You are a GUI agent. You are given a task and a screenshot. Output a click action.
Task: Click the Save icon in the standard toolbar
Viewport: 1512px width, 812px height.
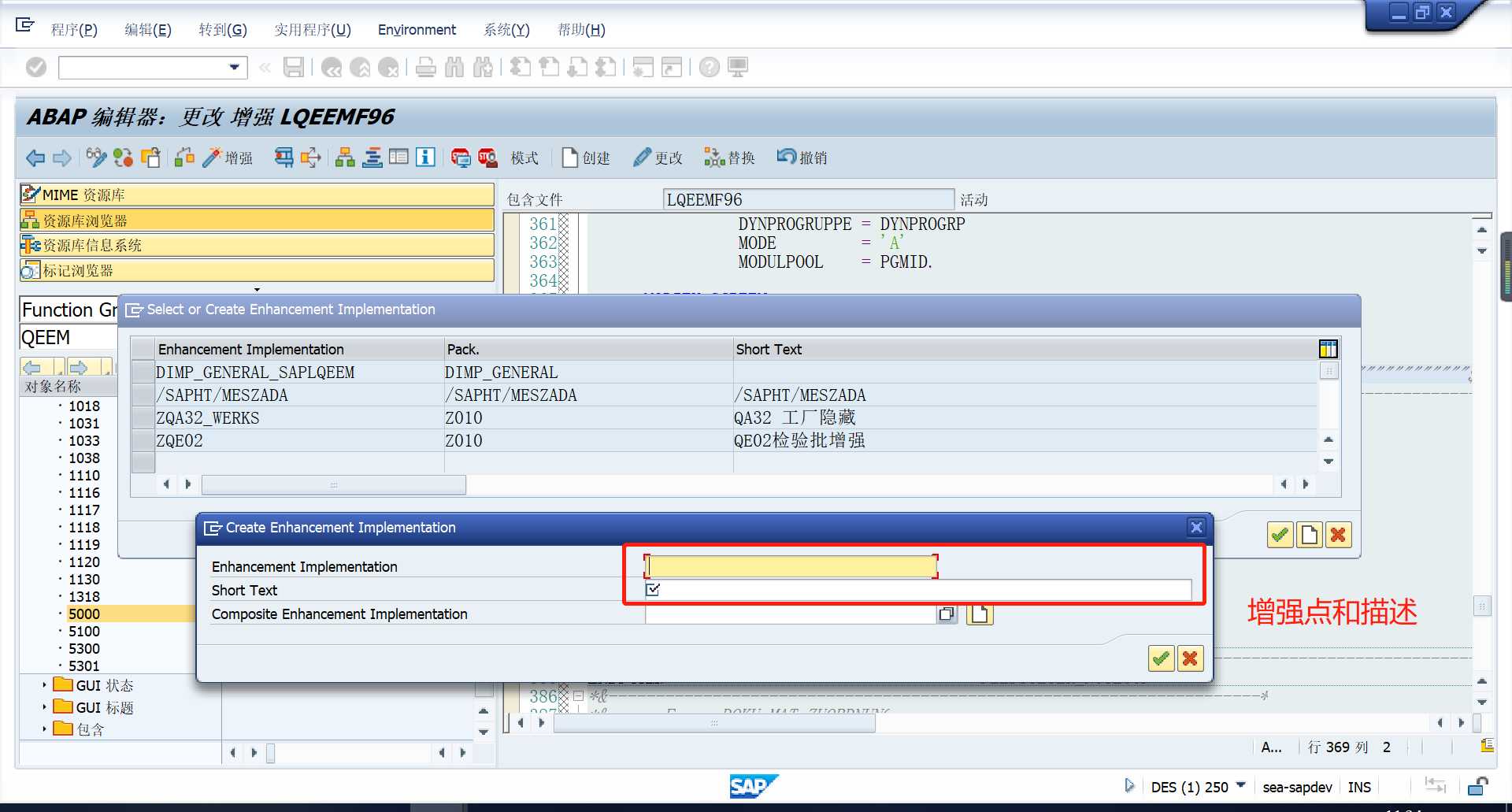coord(293,68)
